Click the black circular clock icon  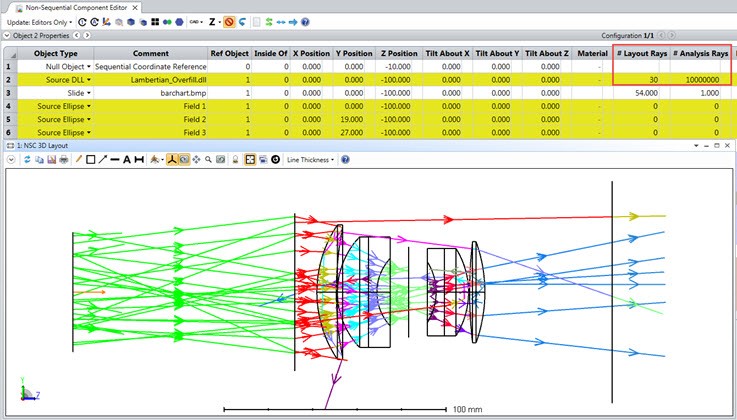[x=275, y=160]
